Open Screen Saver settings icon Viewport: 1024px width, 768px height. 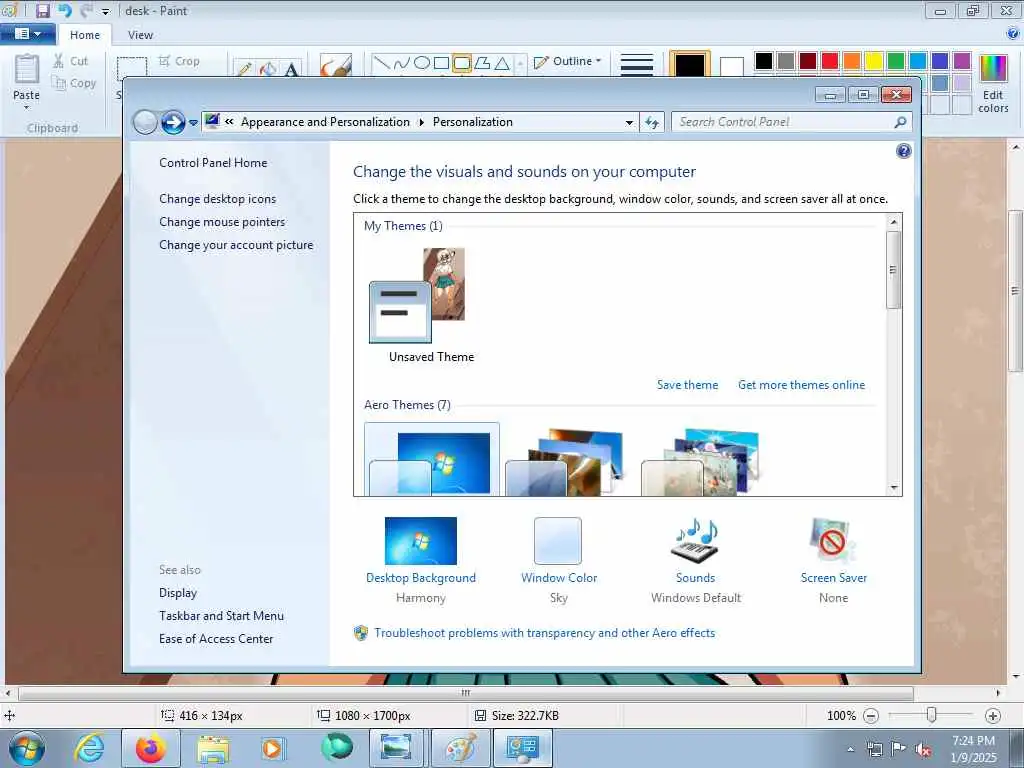click(x=833, y=541)
